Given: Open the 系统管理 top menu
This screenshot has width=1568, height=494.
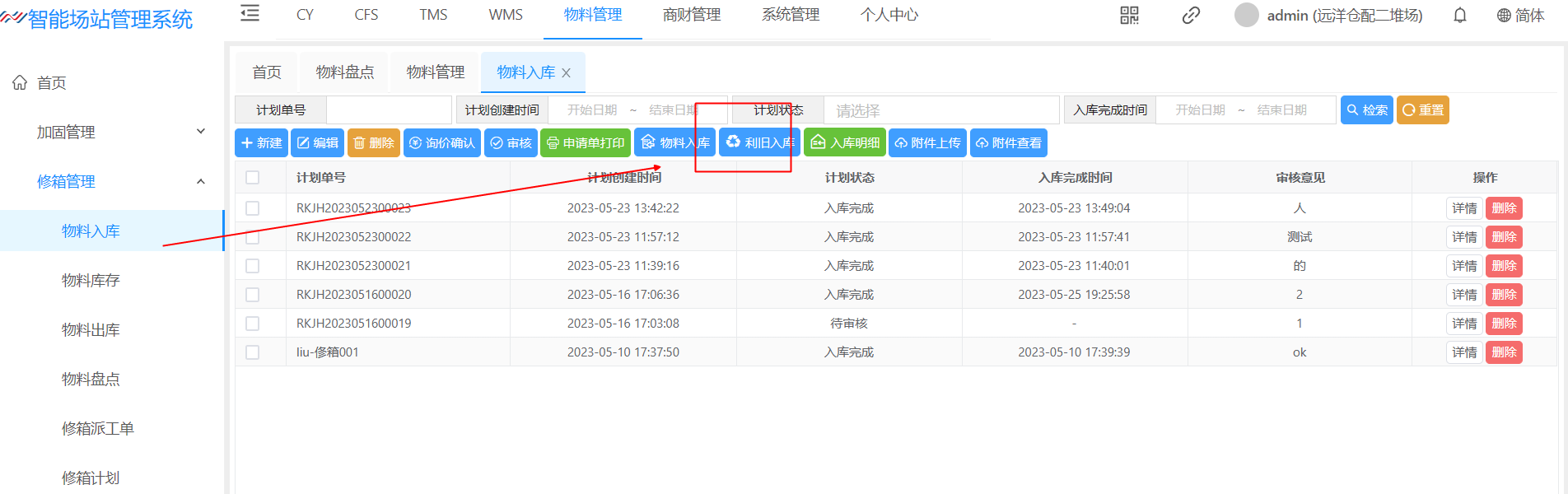Looking at the screenshot, I should pyautogui.click(x=790, y=15).
